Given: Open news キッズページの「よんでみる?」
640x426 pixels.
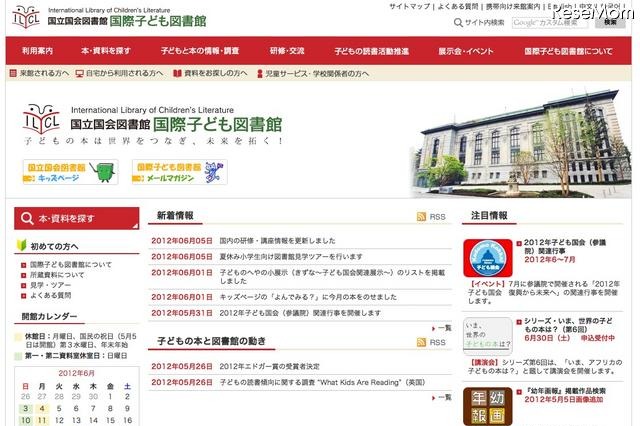Looking at the screenshot, I should [x=308, y=297].
